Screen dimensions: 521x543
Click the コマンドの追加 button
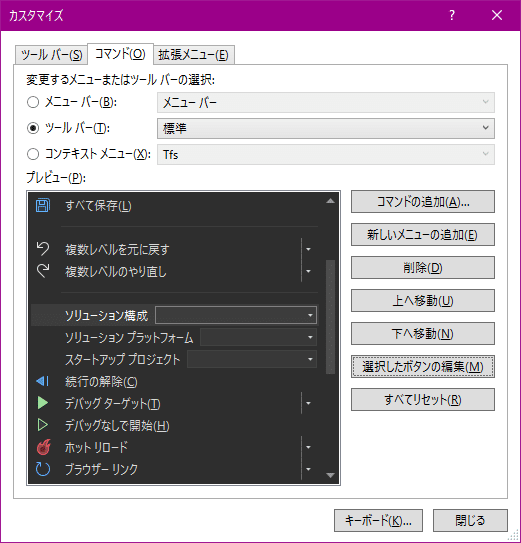[423, 202]
